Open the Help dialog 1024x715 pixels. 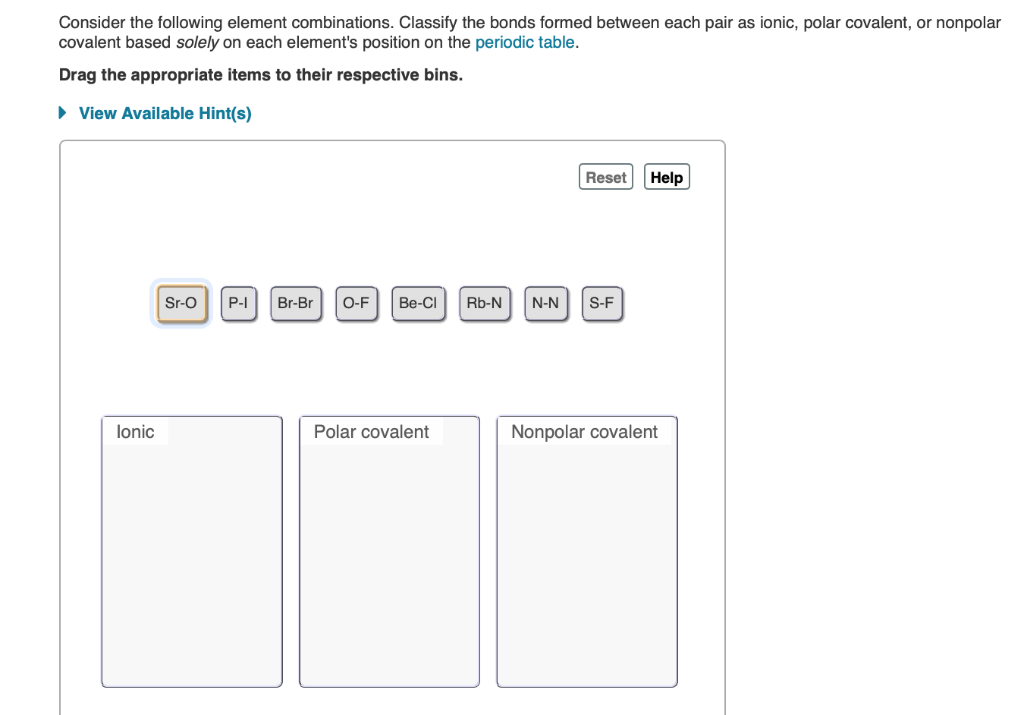point(667,176)
